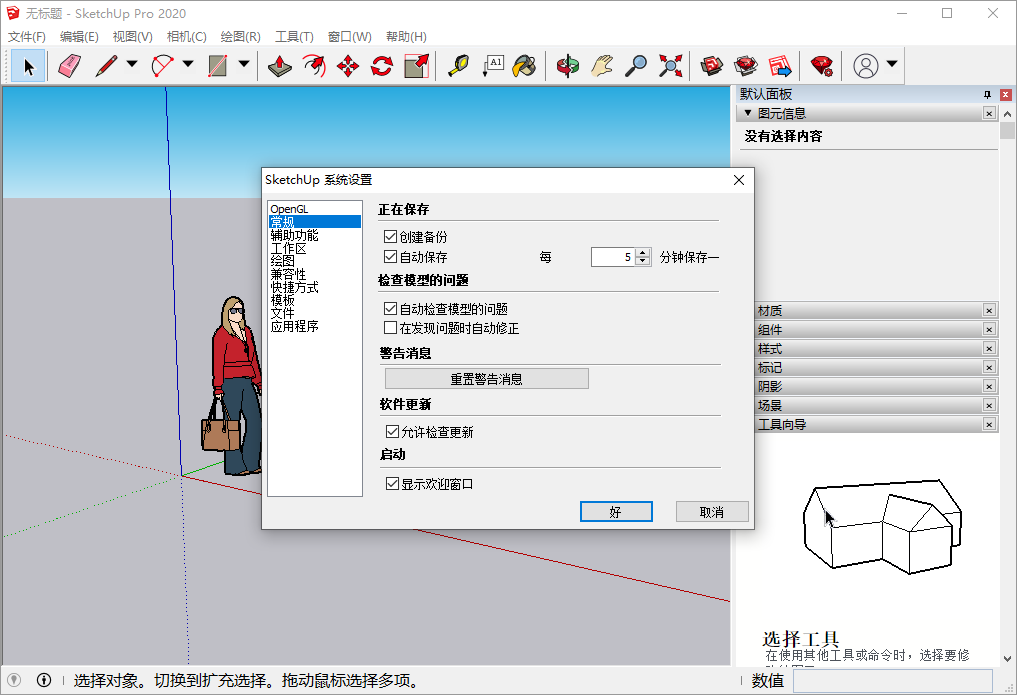This screenshot has width=1017, height=695.
Task: Disable the 显示欢迎窗口 checkbox
Action: tap(391, 482)
